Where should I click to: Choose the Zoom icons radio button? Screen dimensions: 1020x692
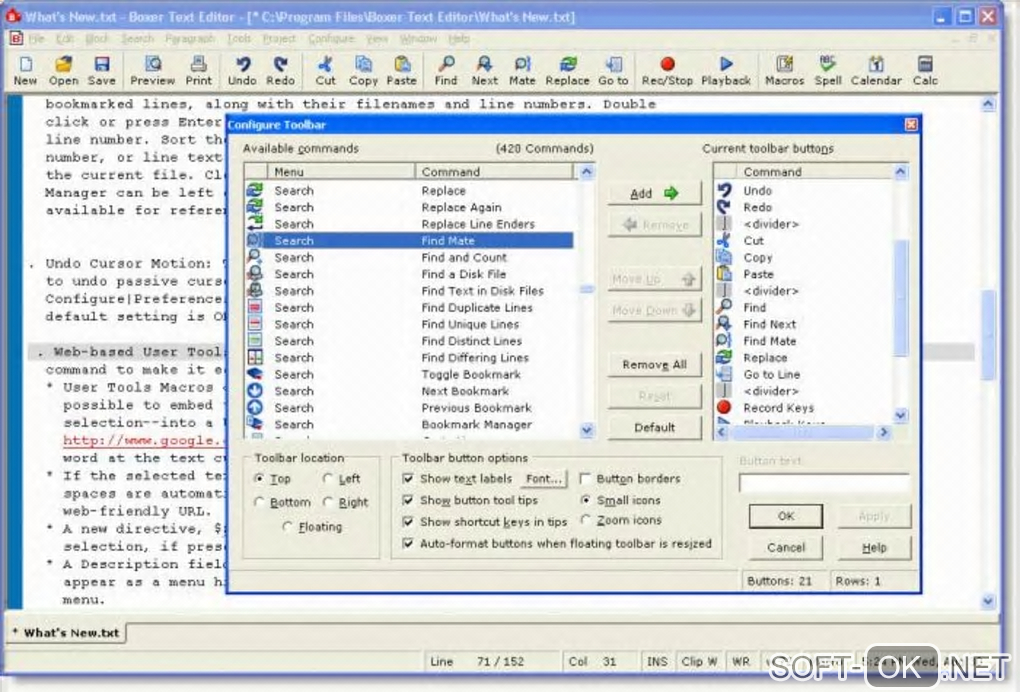tap(586, 521)
